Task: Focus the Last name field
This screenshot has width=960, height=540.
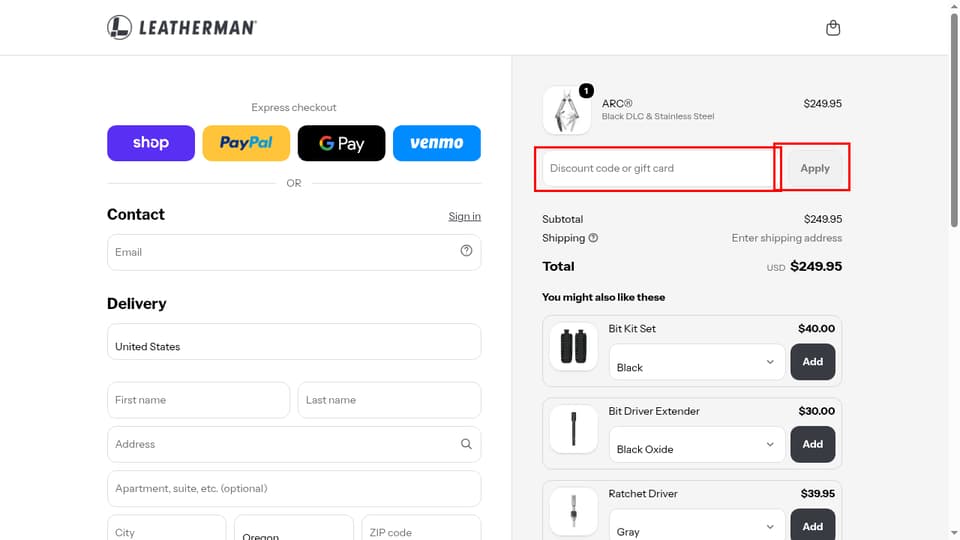Action: tap(389, 400)
